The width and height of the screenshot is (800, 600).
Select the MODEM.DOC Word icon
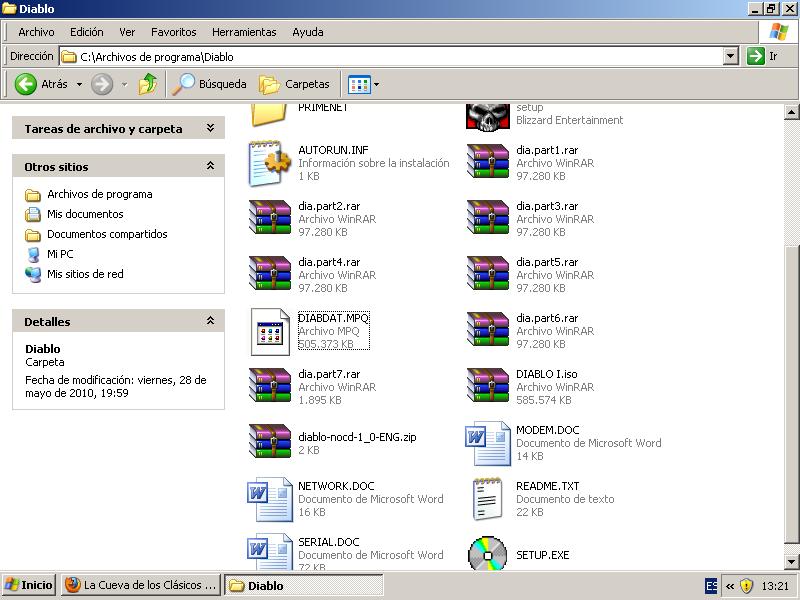click(488, 443)
